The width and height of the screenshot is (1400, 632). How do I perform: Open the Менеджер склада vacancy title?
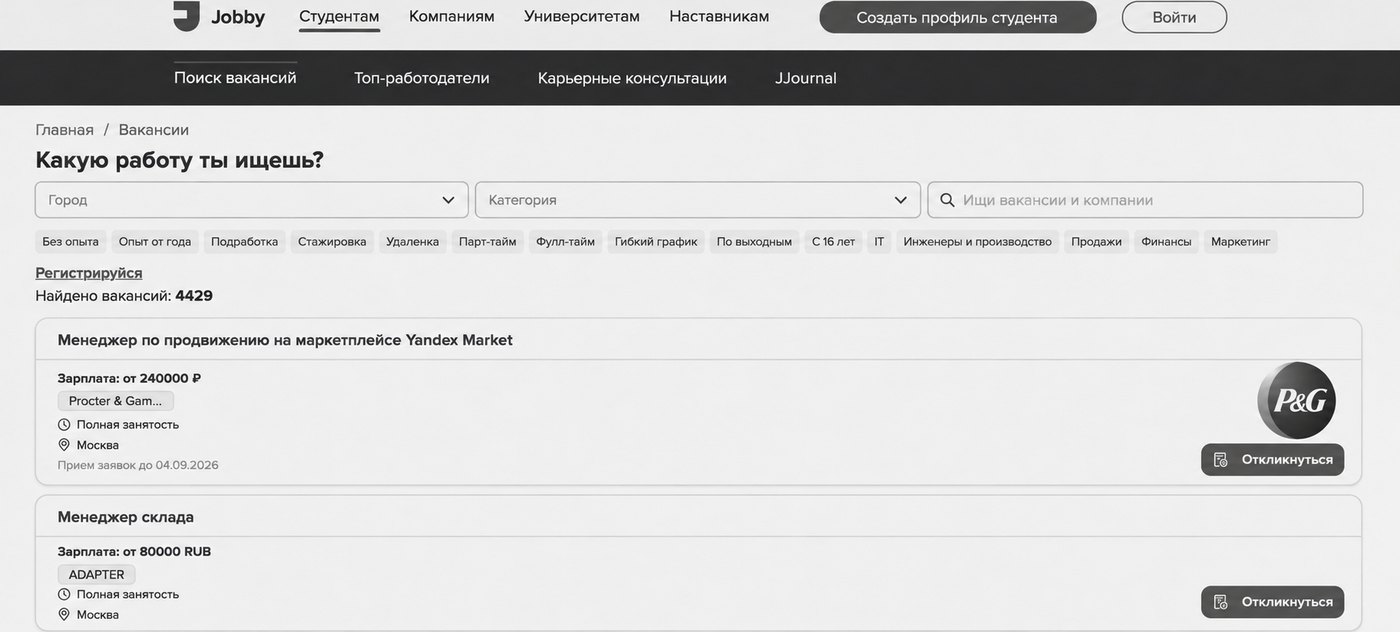[x=126, y=517]
